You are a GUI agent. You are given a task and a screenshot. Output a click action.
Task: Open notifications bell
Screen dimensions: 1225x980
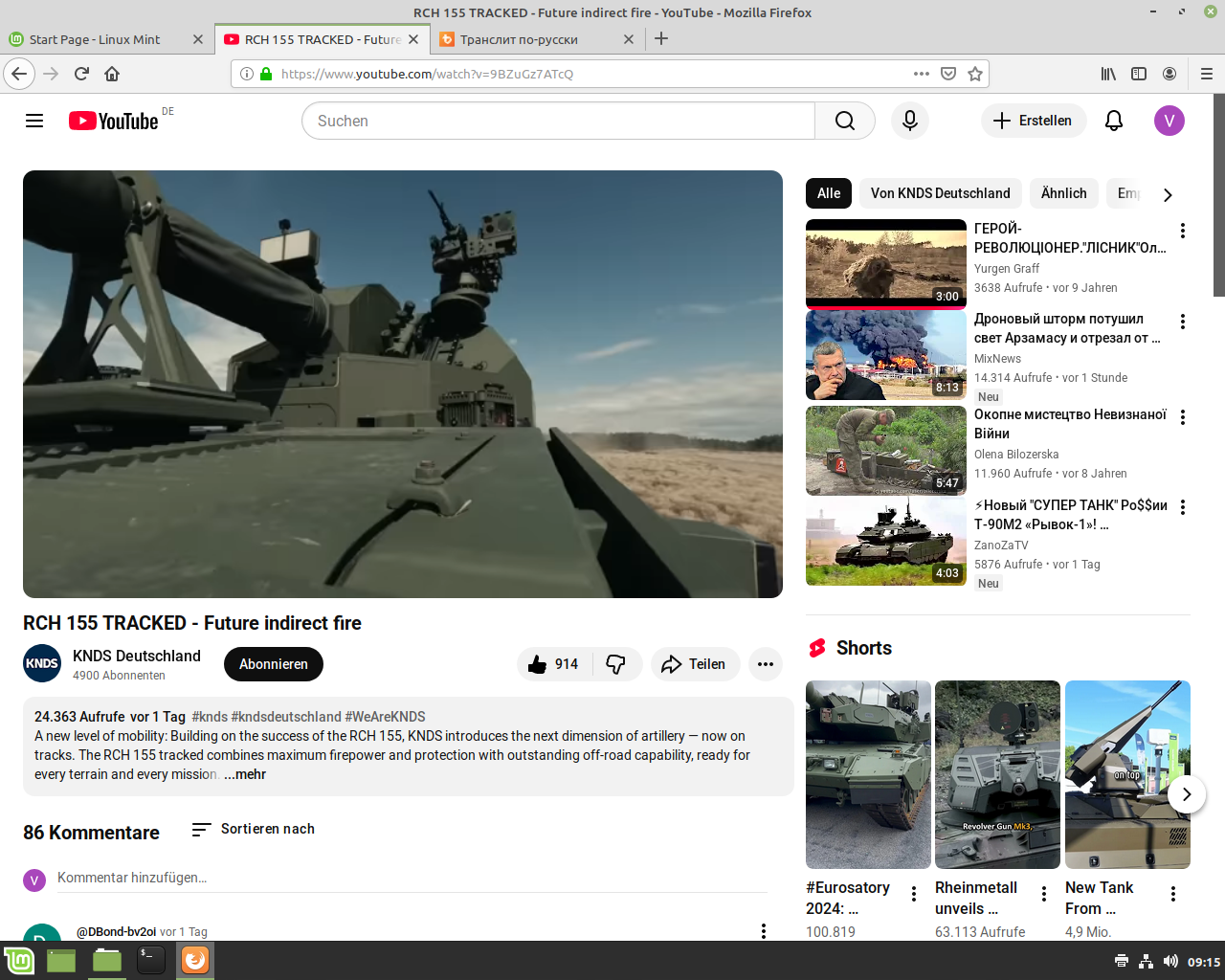1114,121
